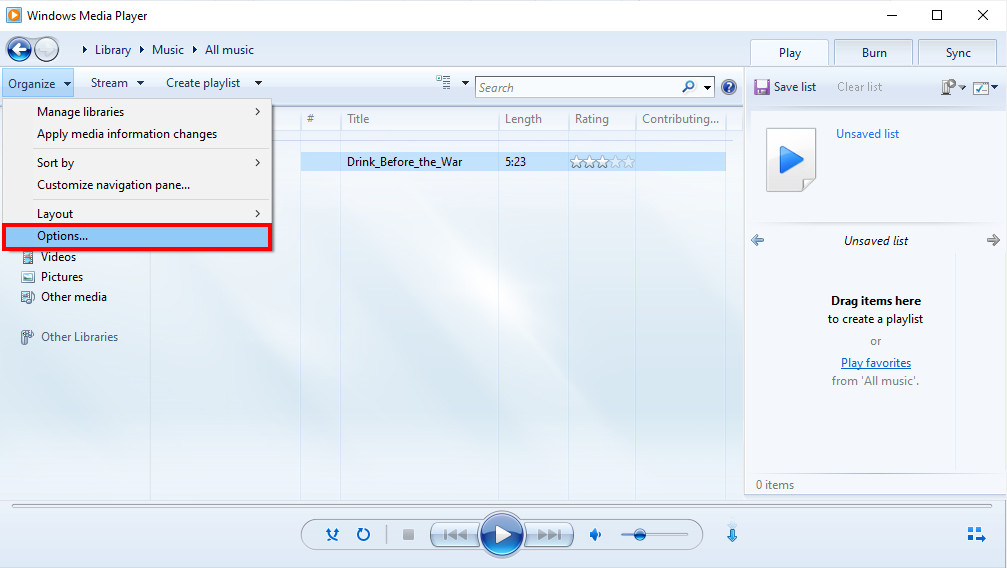This screenshot has height=568, width=1007.
Task: Turn repeat on
Action: pos(363,534)
